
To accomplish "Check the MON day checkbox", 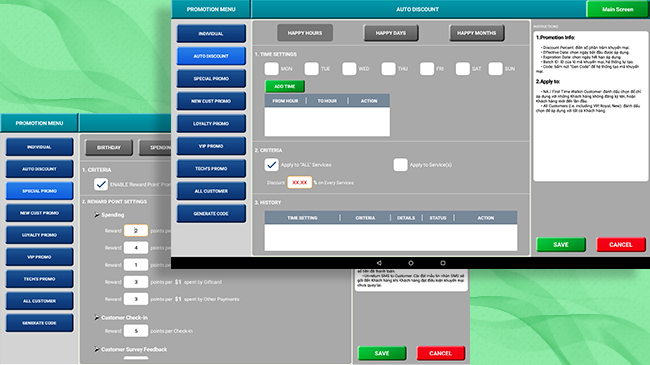I will [272, 68].
